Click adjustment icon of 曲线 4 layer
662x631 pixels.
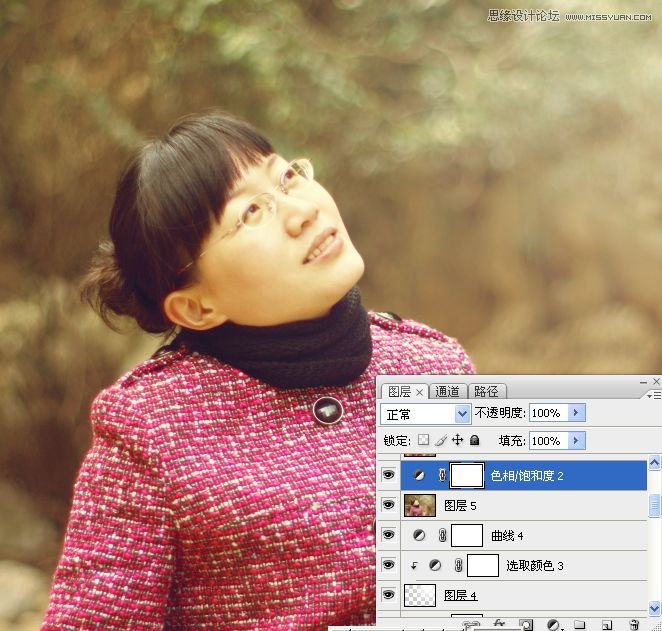(419, 535)
